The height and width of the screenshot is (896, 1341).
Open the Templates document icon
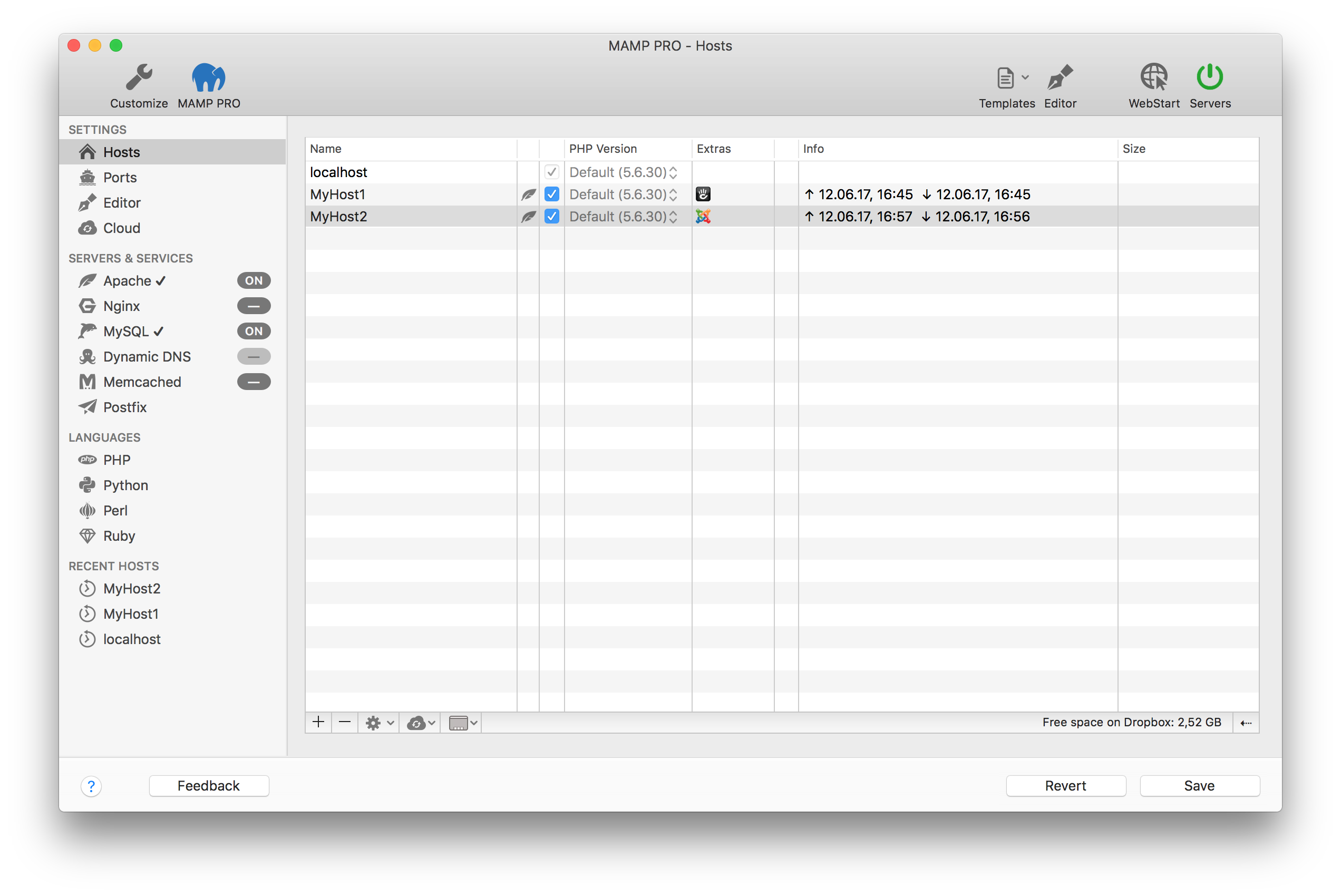click(1006, 77)
